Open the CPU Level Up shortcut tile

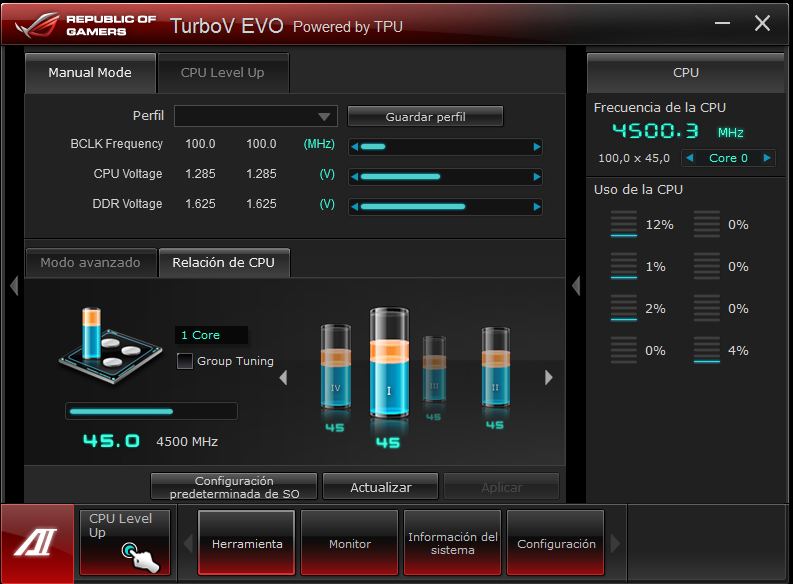pyautogui.click(x=124, y=543)
